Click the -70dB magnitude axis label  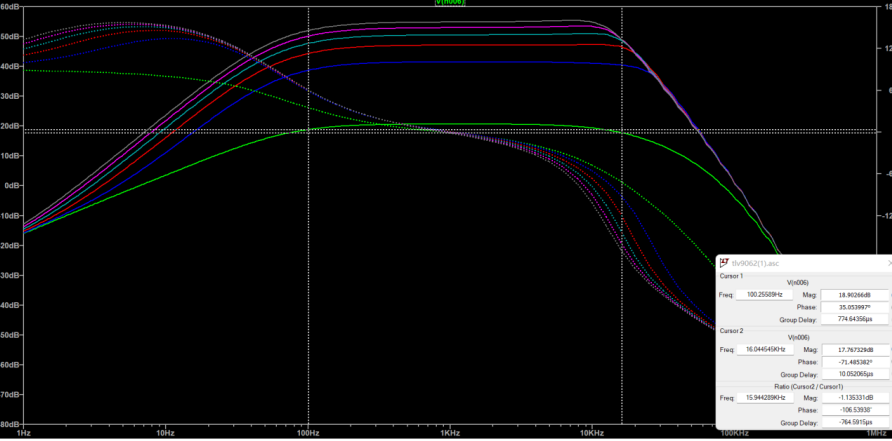pos(10,394)
